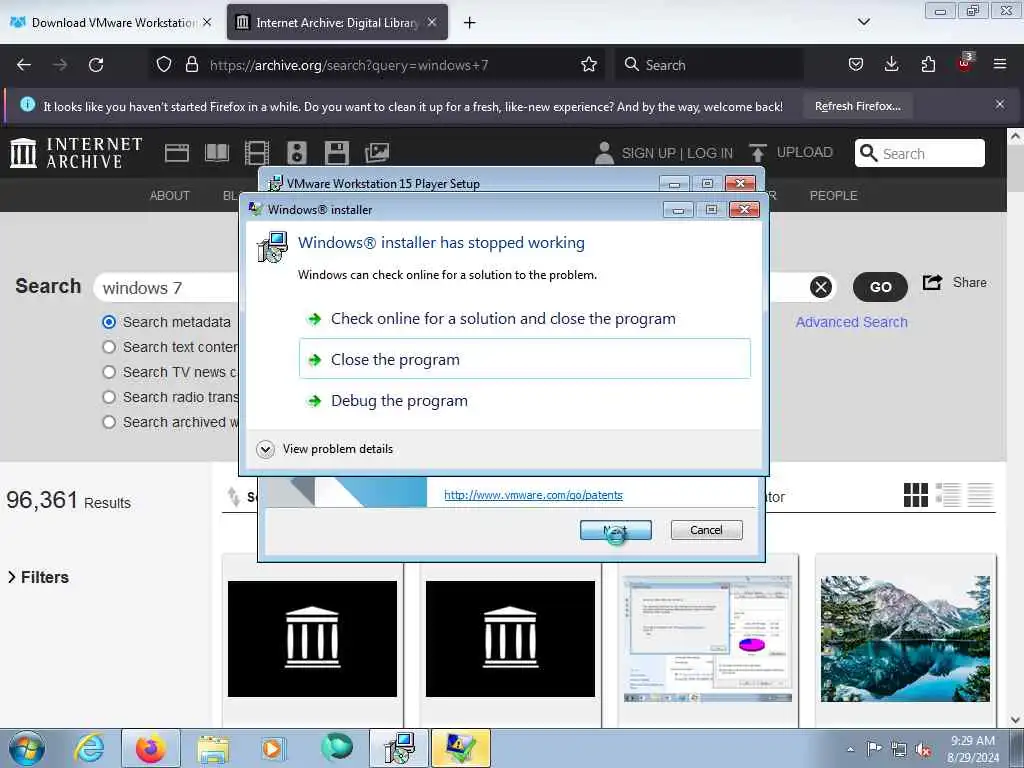Open Audio speaker icon in Archive nav
The image size is (1024, 768).
296,153
